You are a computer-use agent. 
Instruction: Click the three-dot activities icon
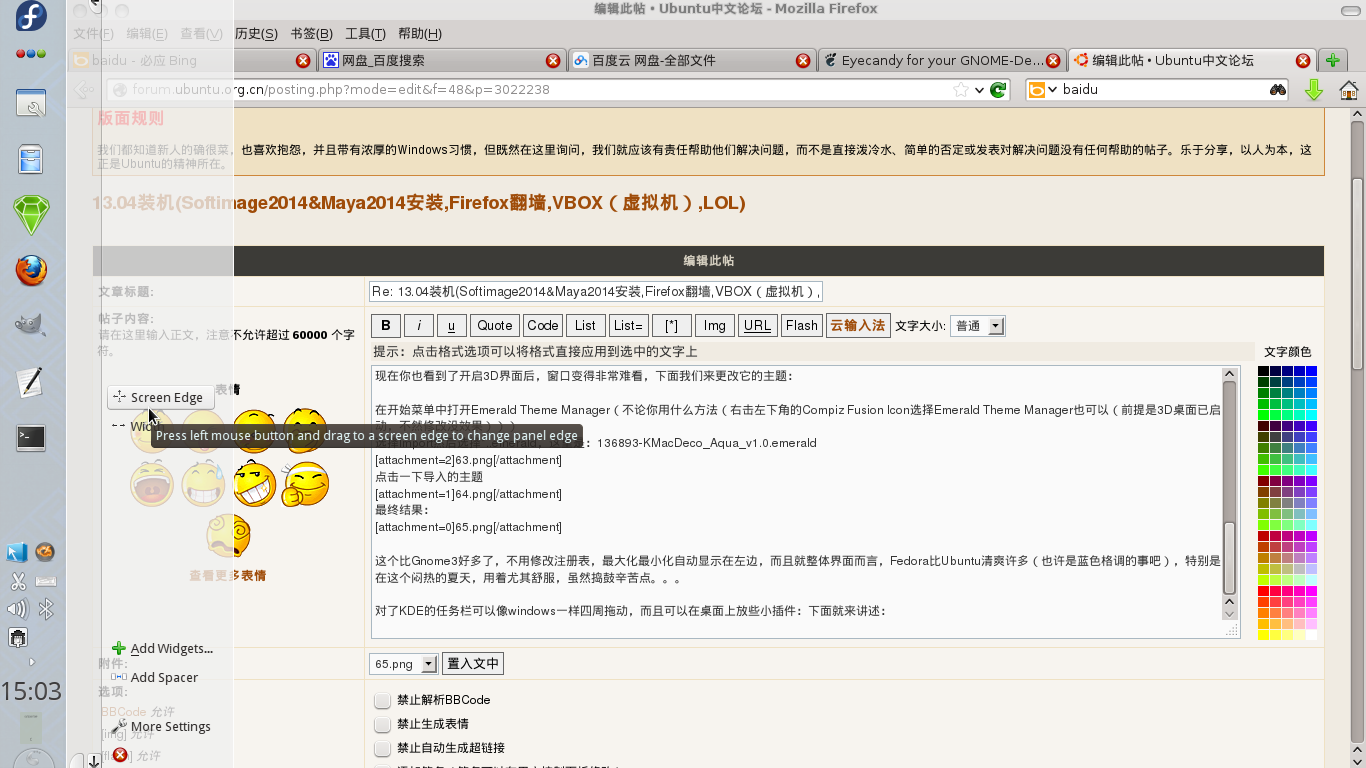click(x=31, y=54)
